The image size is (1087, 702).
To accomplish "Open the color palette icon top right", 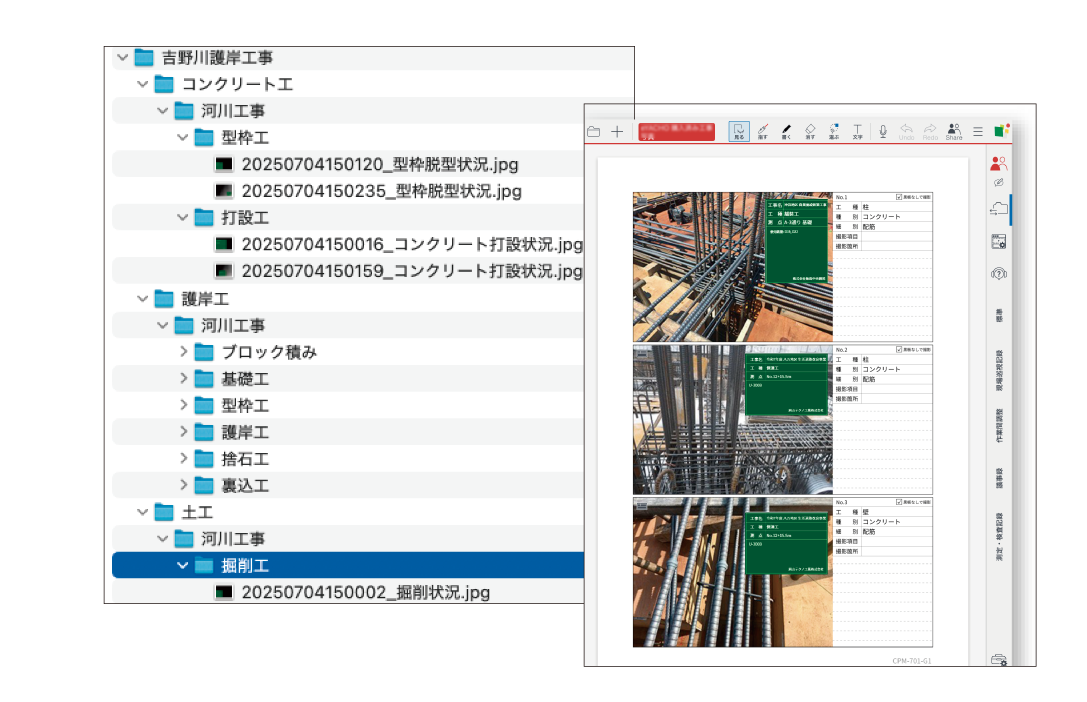I will [999, 129].
